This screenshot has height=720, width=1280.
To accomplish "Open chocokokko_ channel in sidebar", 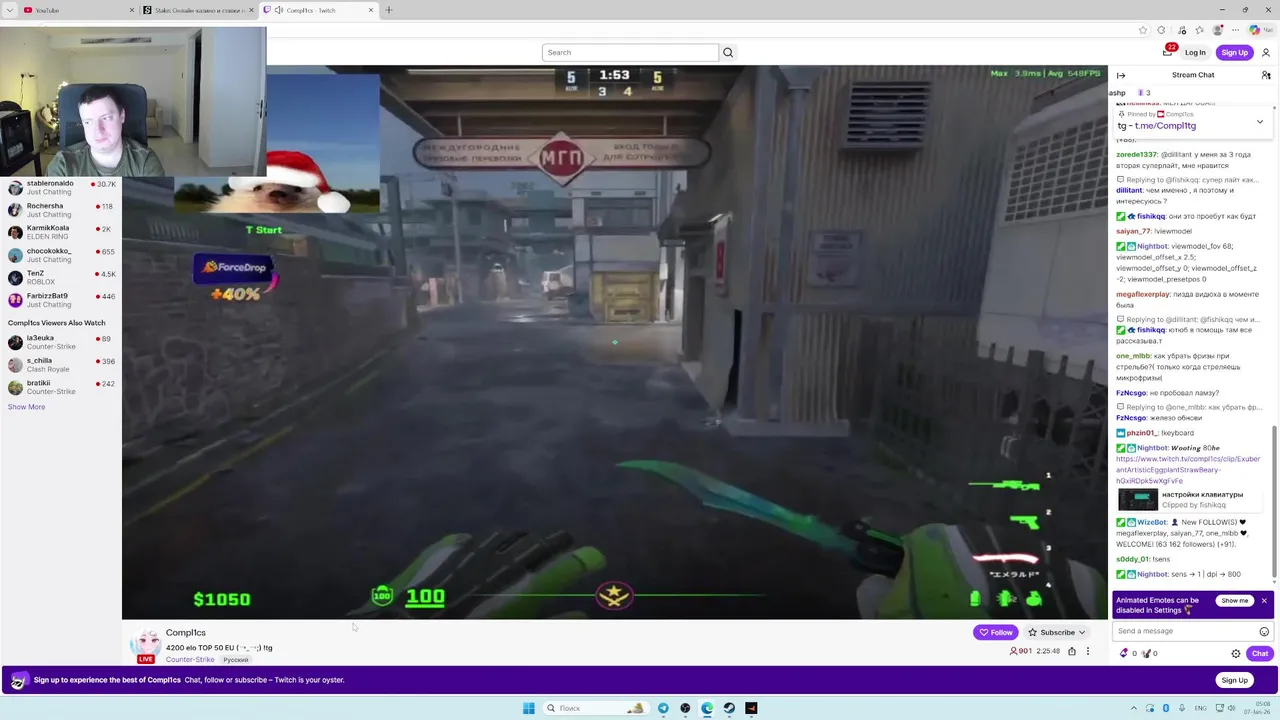I will tap(61, 255).
